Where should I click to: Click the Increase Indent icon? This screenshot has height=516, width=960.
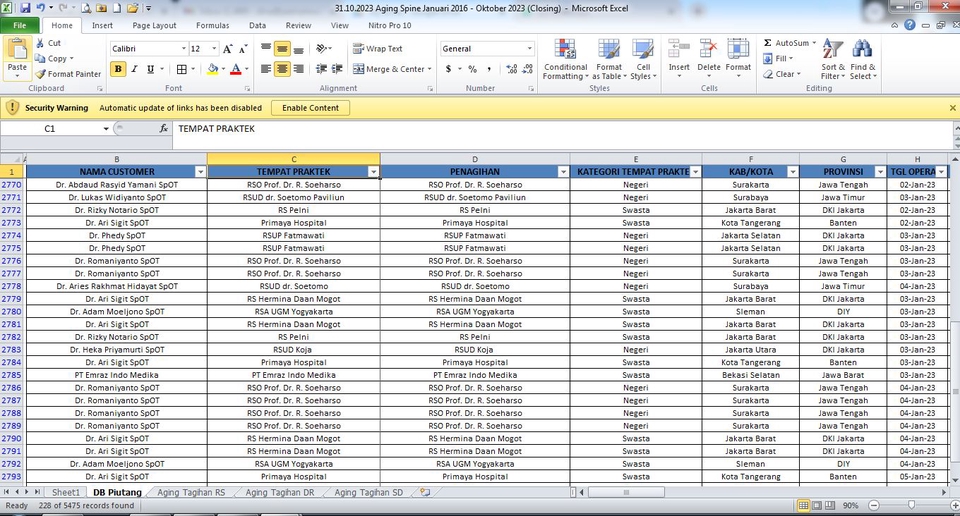pyautogui.click(x=337, y=69)
